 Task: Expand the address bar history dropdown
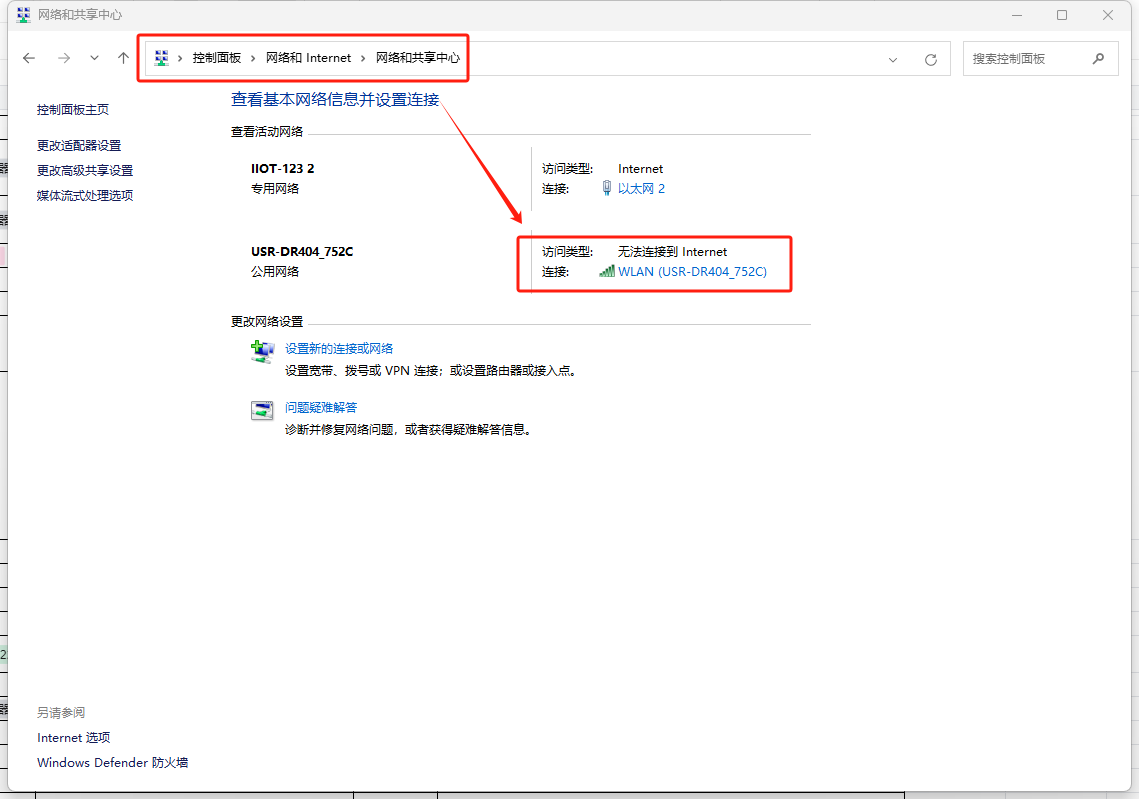pyautogui.click(x=893, y=59)
